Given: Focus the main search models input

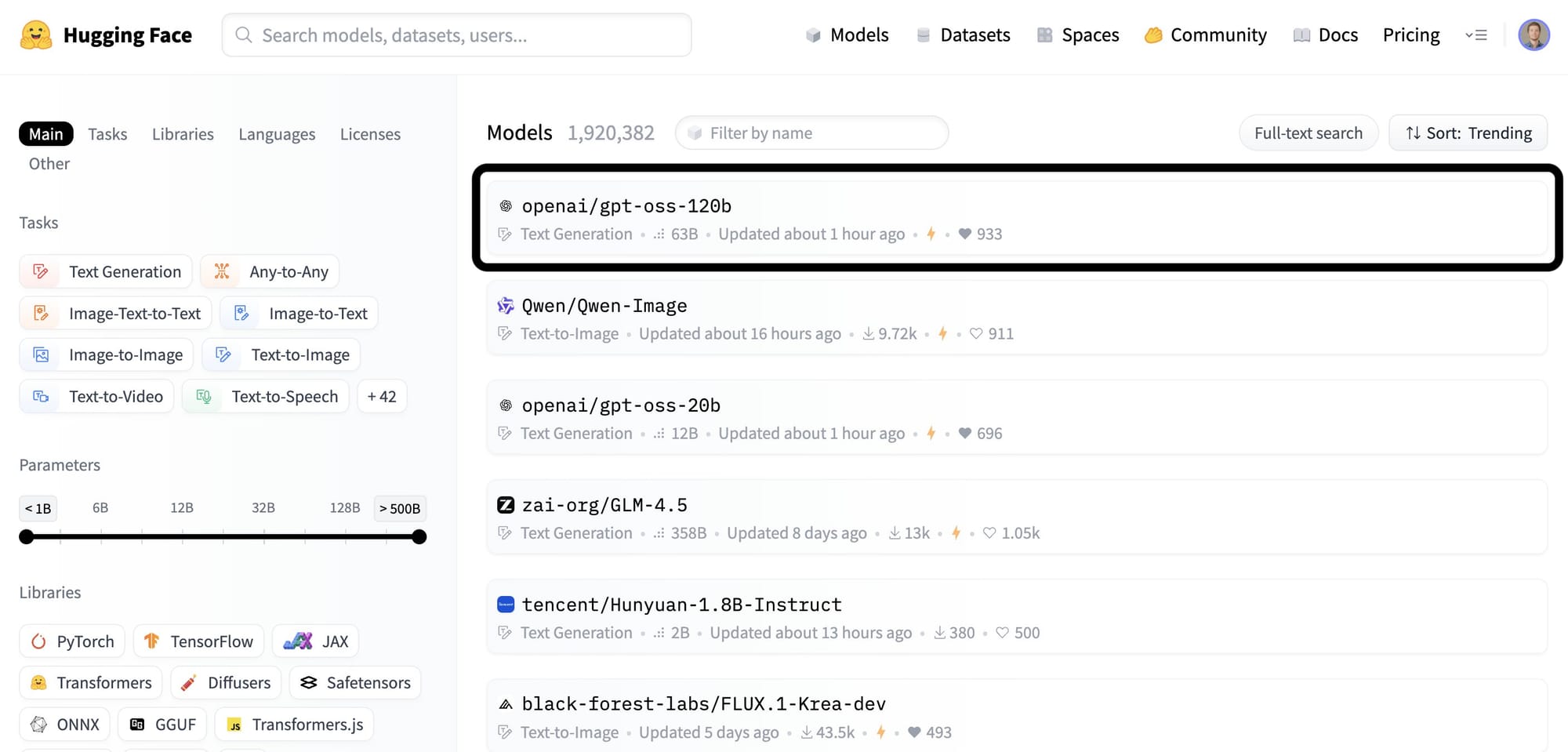Looking at the screenshot, I should pyautogui.click(x=456, y=35).
